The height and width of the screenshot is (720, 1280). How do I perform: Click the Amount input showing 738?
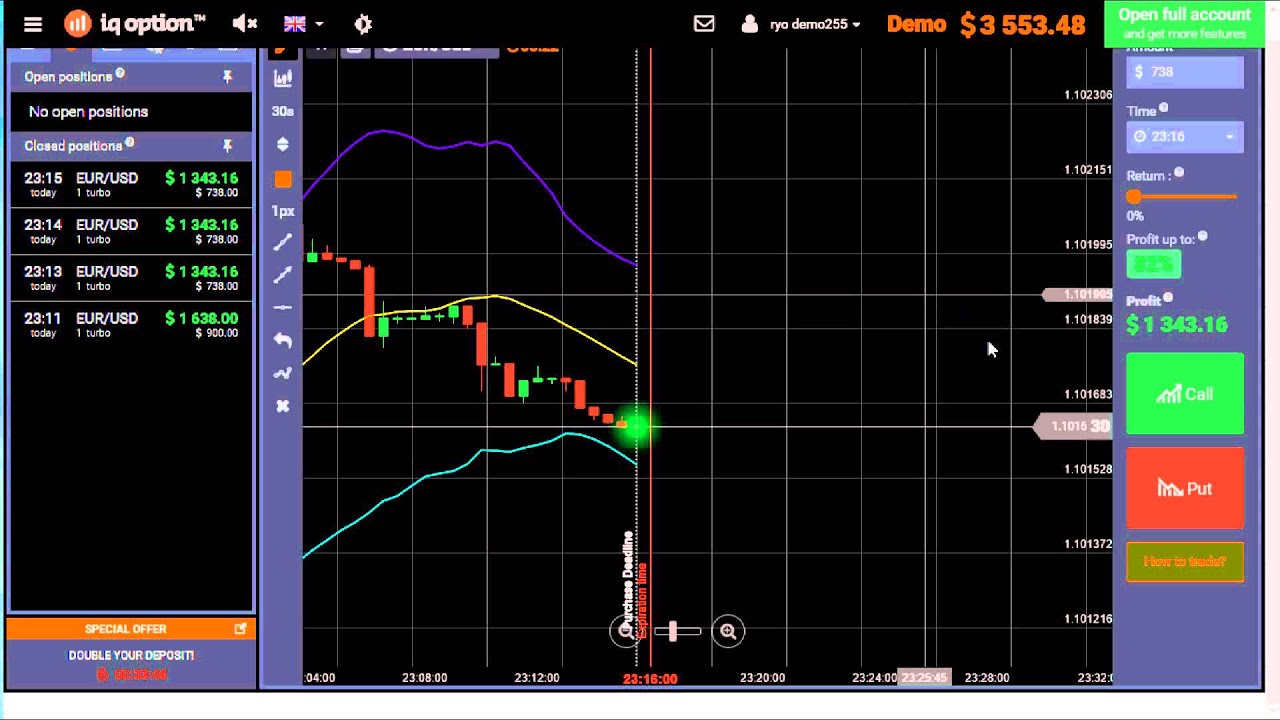(1185, 72)
